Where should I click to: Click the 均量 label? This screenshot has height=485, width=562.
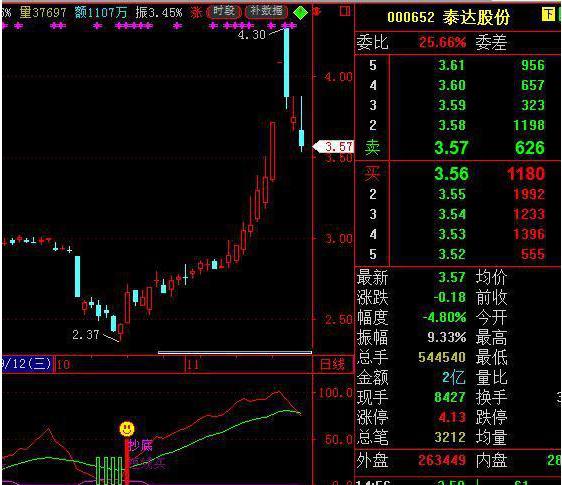tap(491, 437)
